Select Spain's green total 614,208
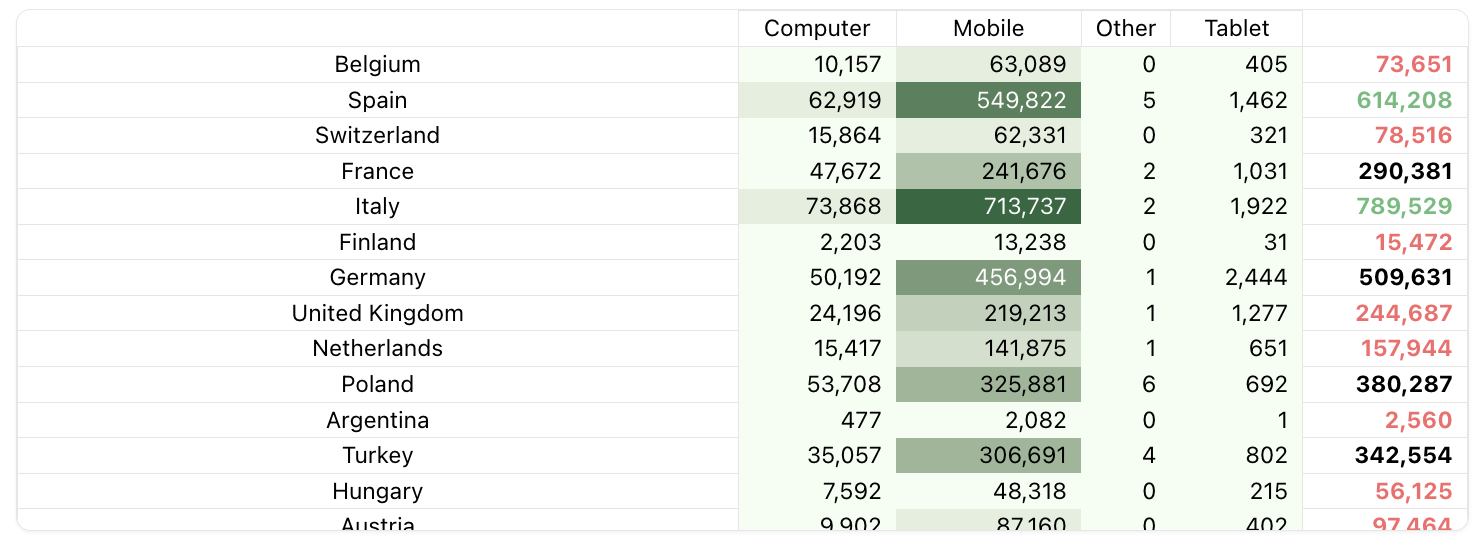Screen dimensions: 1482x548 click(x=1404, y=100)
